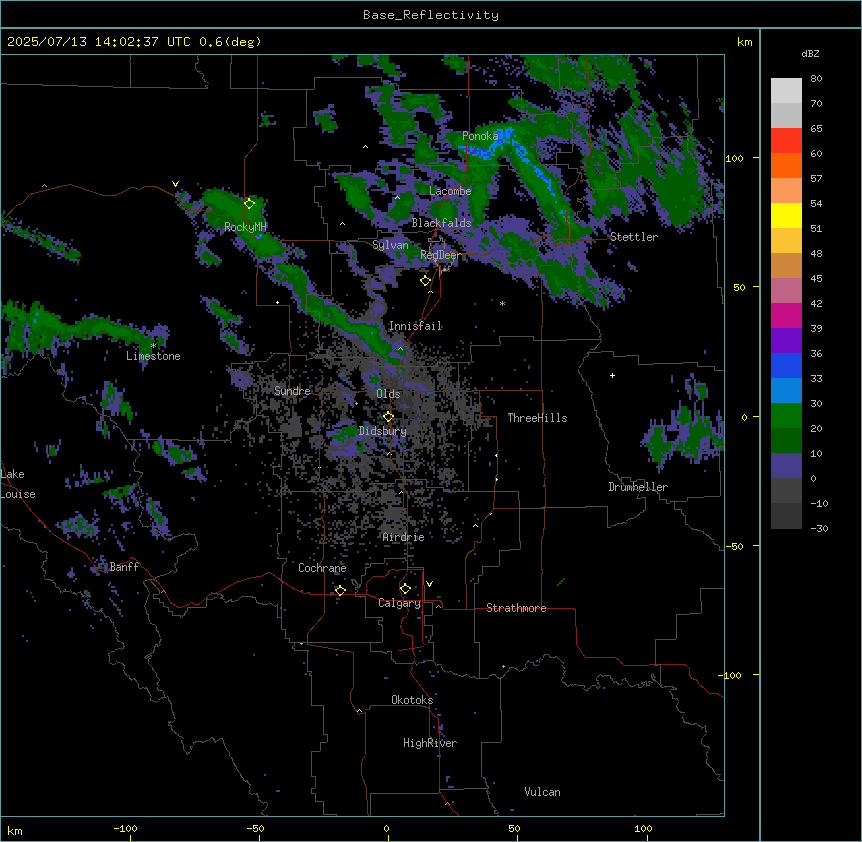The width and height of the screenshot is (862, 842).
Task: Click the Okotoks city label
Action: pyautogui.click(x=412, y=700)
